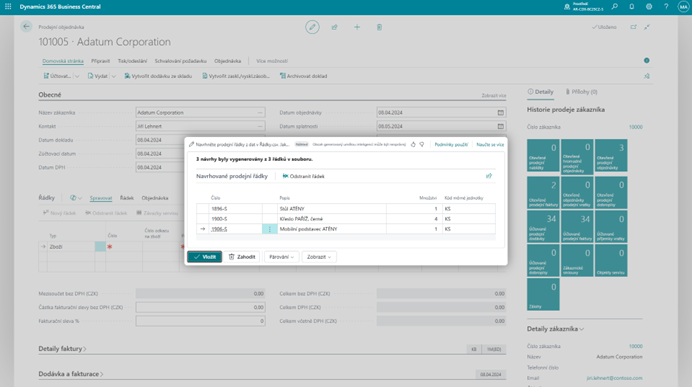Viewport: 692px width, 387px height.
Task: Collapse the page with the shrink arrows icon
Action: click(647, 27)
